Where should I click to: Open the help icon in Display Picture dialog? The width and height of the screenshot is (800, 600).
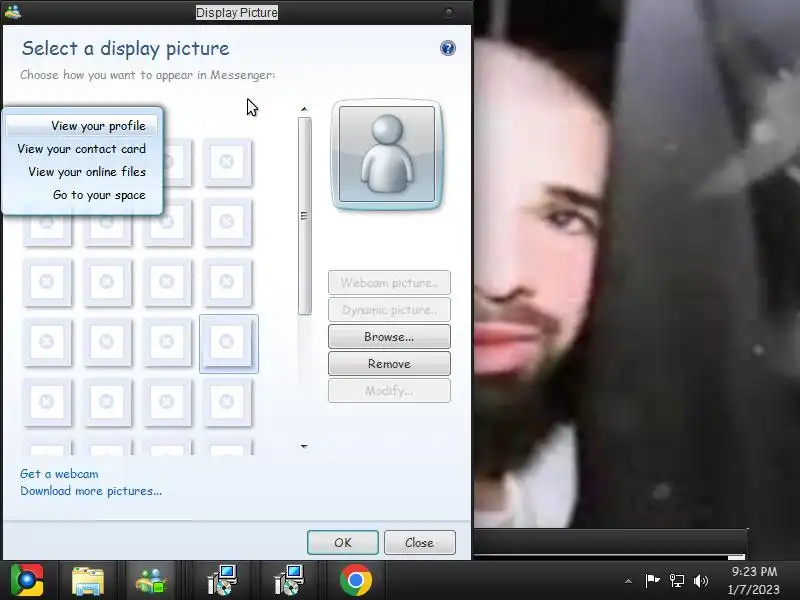(447, 48)
